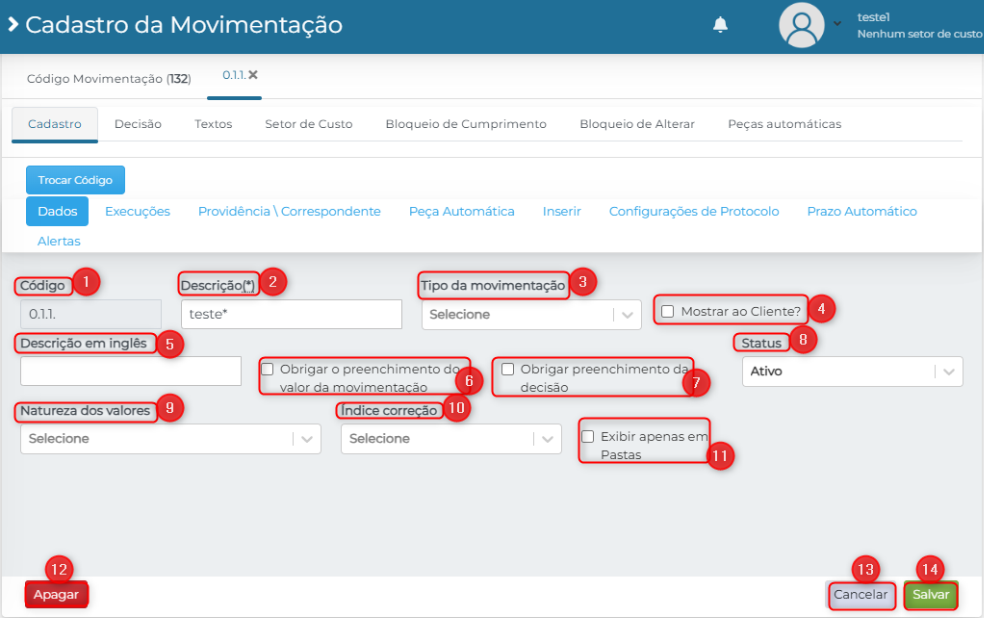Click the red Apagar button

click(x=56, y=594)
